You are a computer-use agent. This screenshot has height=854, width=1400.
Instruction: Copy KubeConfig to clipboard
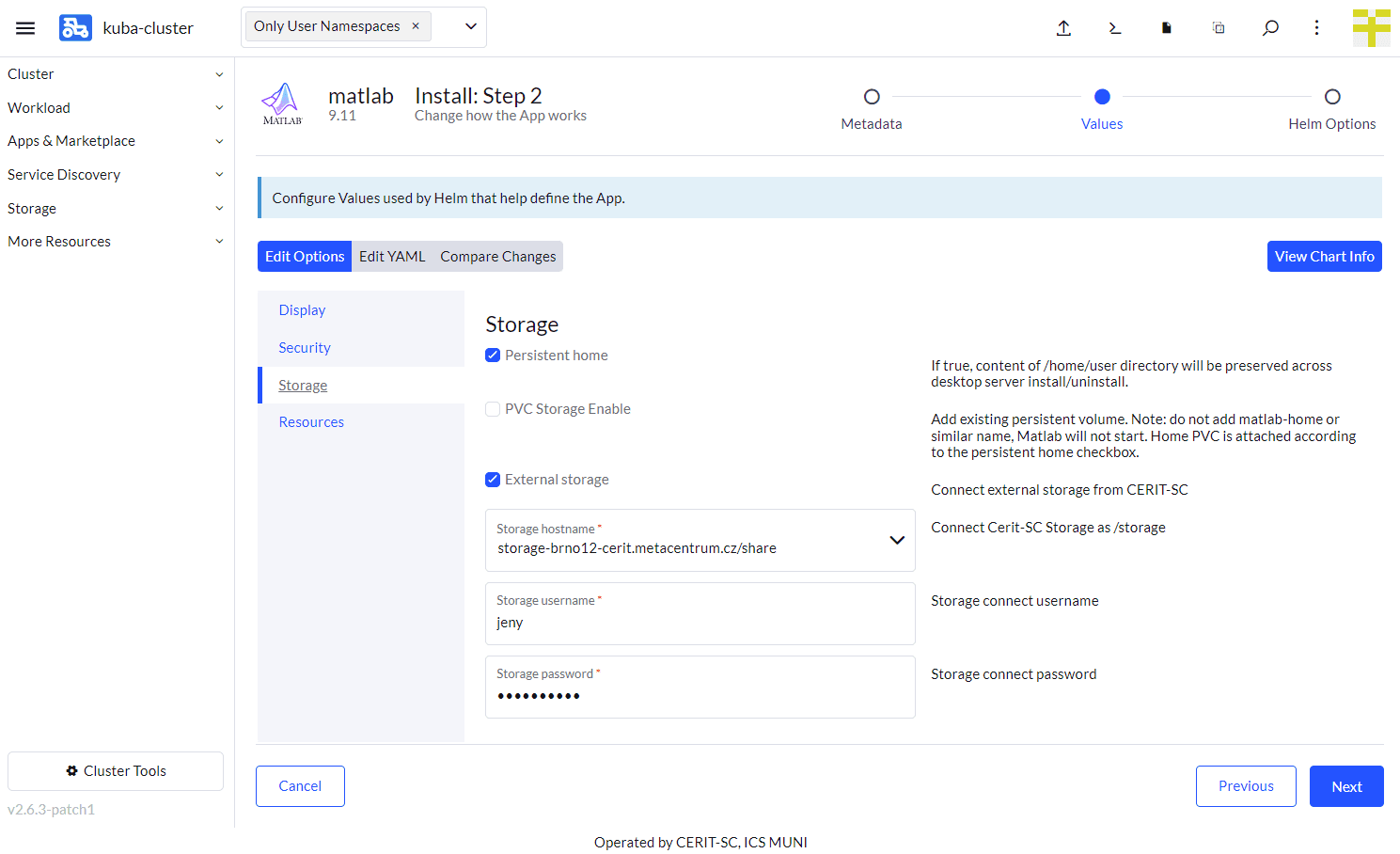click(1218, 28)
